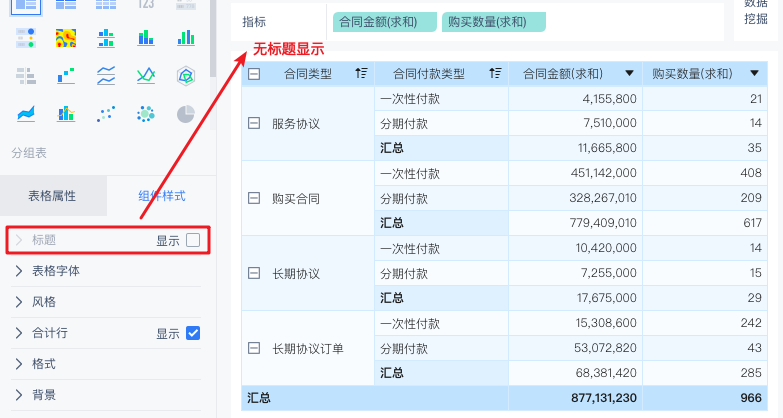This screenshot has height=418, width=783.
Task: Choose the area chart icon
Action: click(26, 114)
